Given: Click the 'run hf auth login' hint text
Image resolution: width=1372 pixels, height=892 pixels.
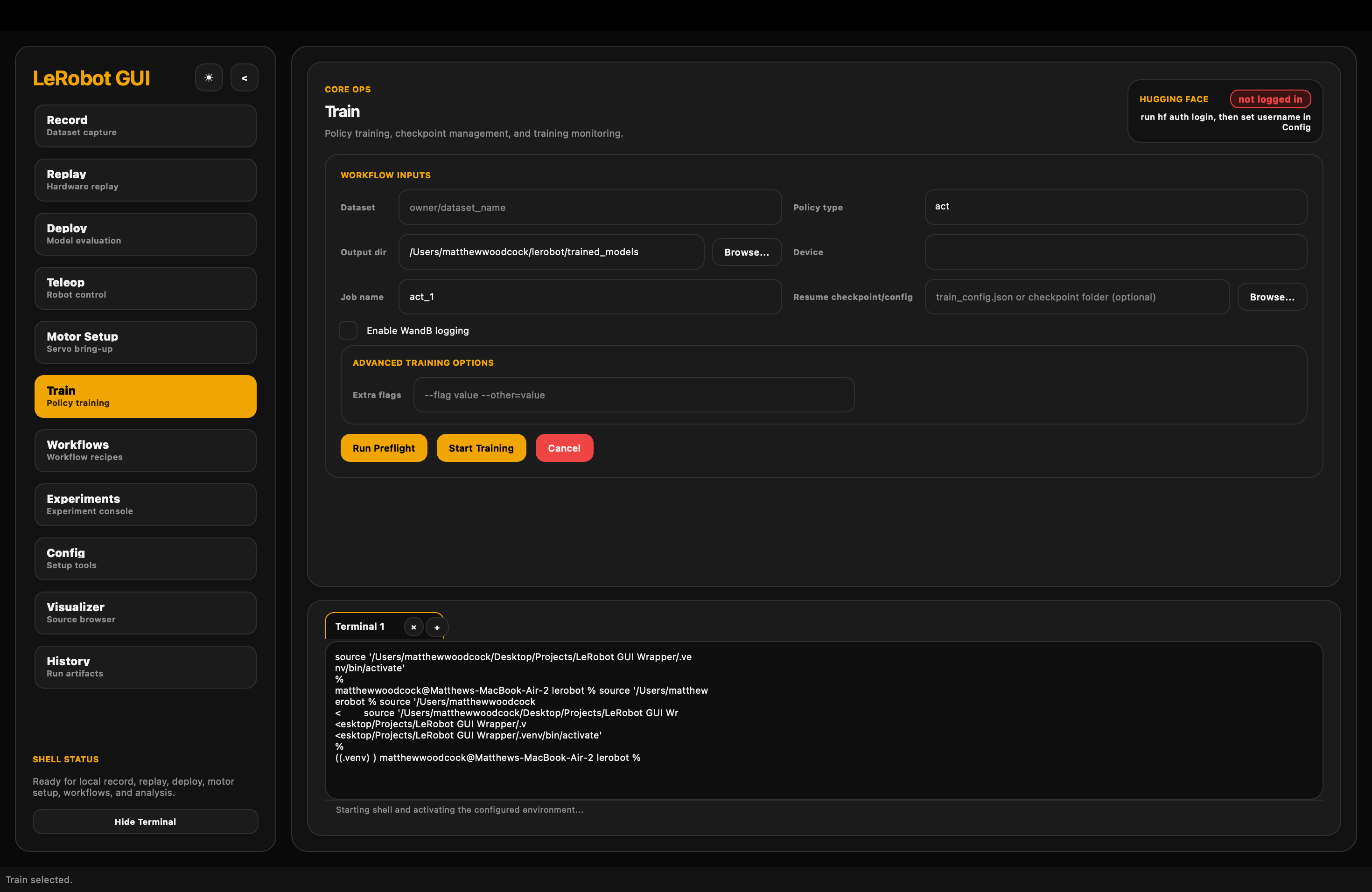Looking at the screenshot, I should point(1225,122).
